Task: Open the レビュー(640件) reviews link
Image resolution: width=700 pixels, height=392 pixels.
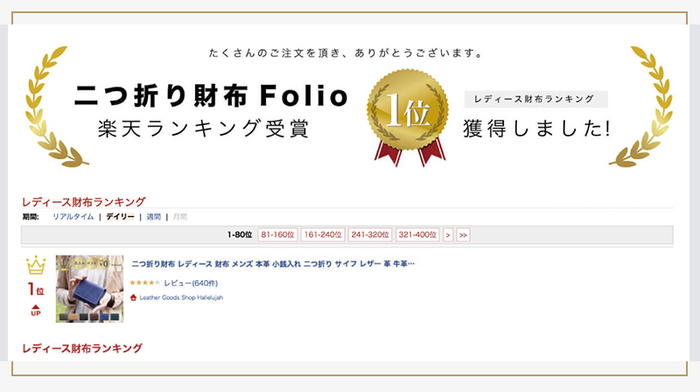Action: point(191,283)
